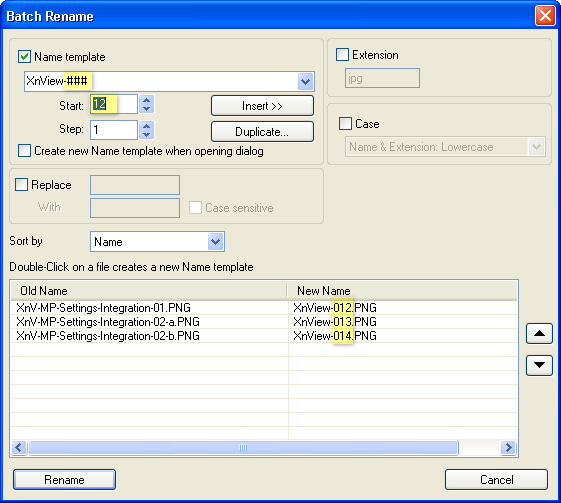Increase the Step value with up arrow
Screen dimensions: 561x503
click(x=146, y=126)
